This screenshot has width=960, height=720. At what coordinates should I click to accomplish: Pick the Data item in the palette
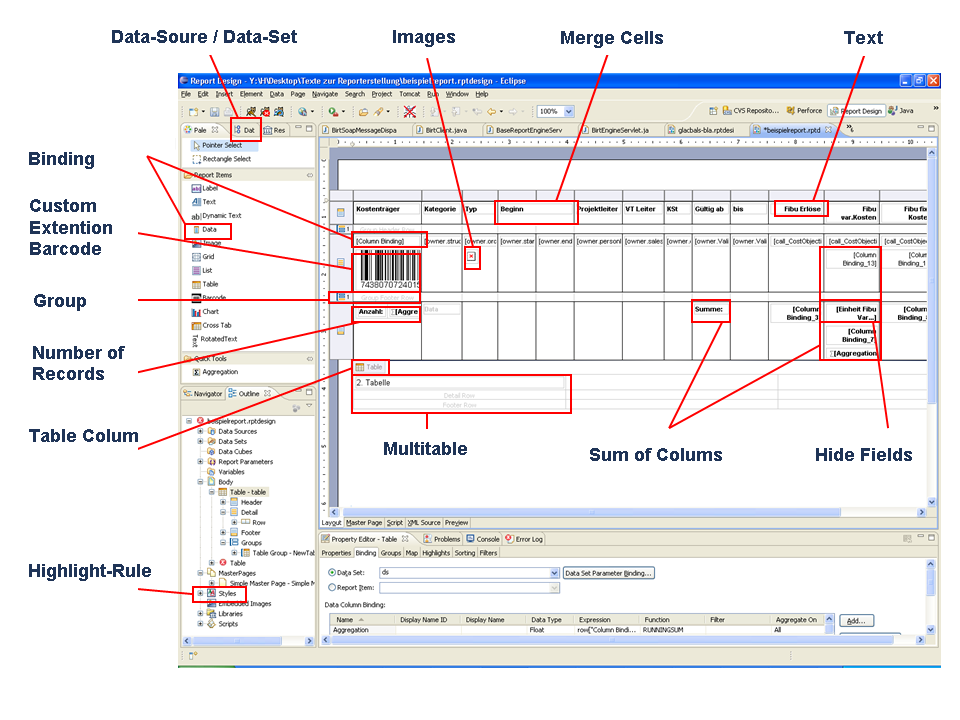204,230
